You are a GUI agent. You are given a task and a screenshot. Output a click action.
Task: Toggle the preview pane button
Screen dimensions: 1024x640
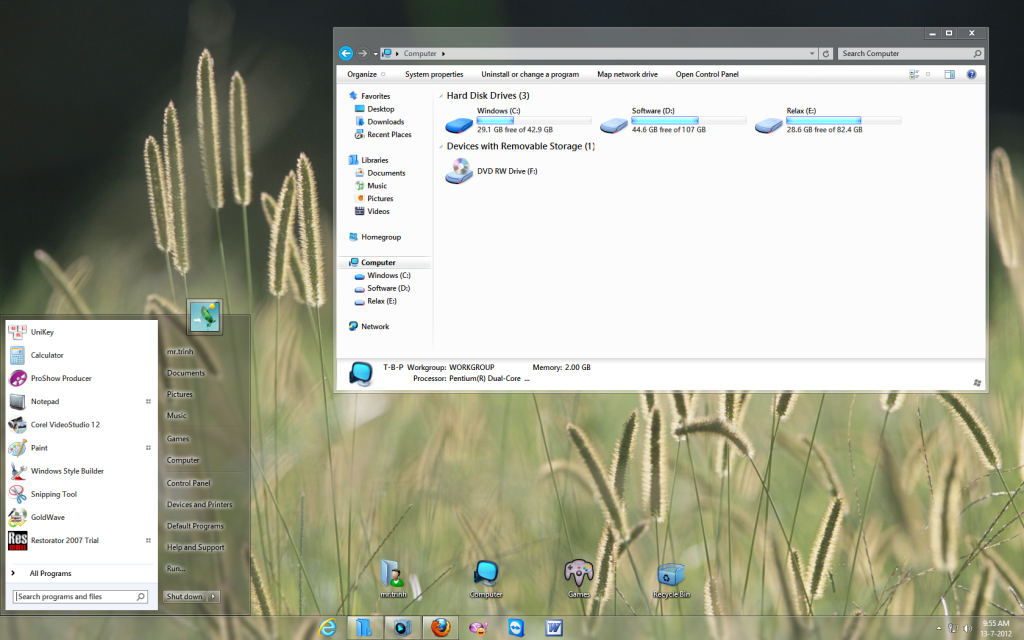point(949,74)
